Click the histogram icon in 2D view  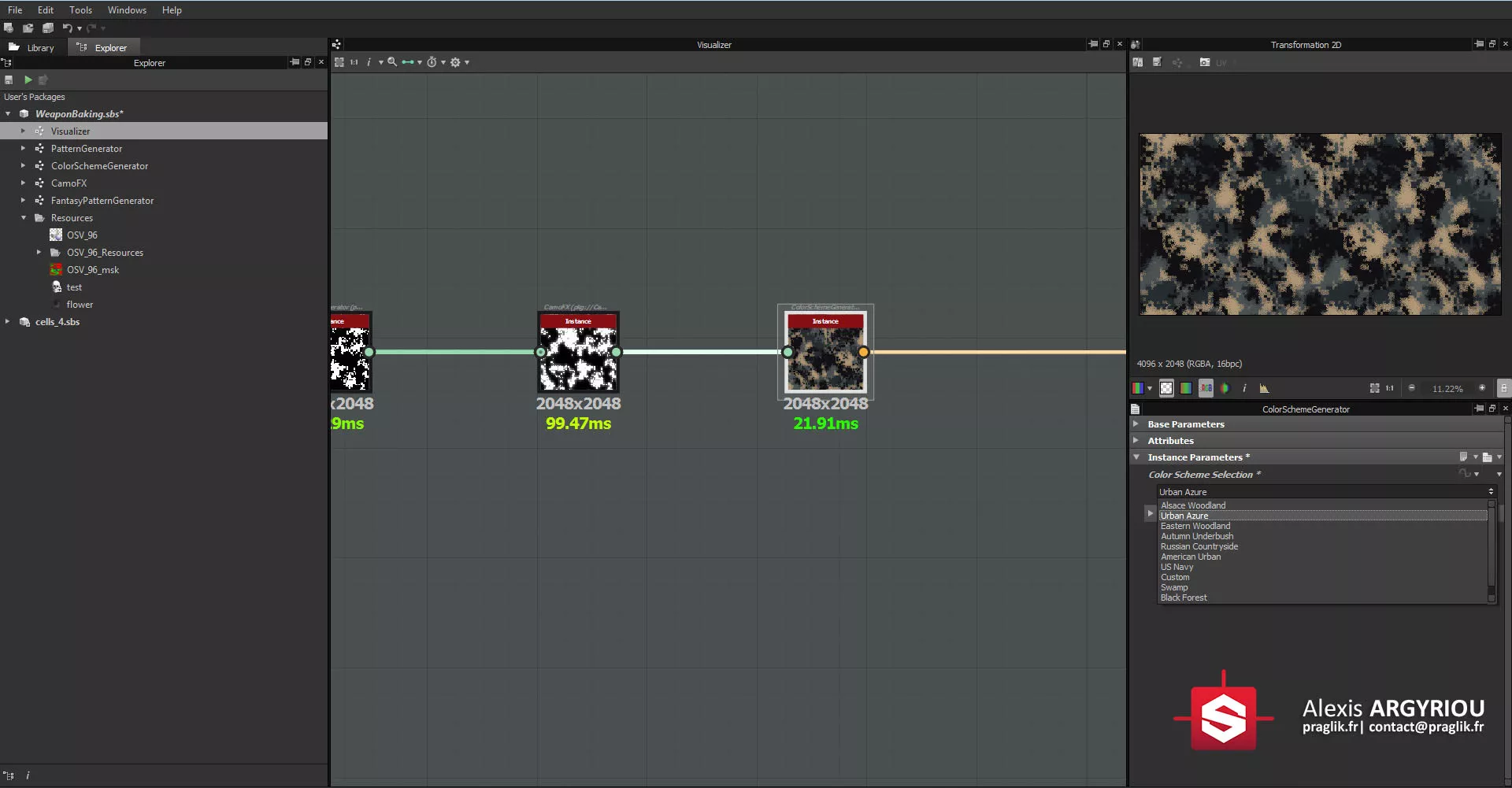coord(1264,388)
